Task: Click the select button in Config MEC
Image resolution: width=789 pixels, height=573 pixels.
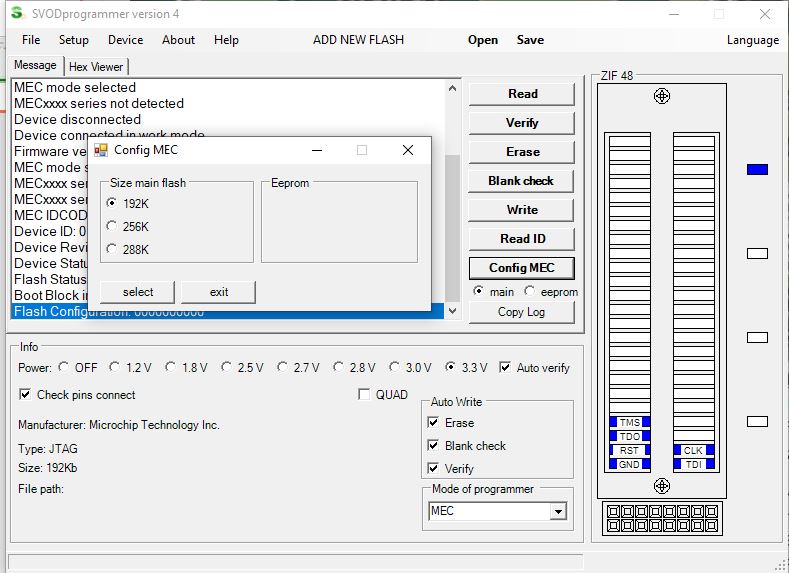Action: pos(138,292)
